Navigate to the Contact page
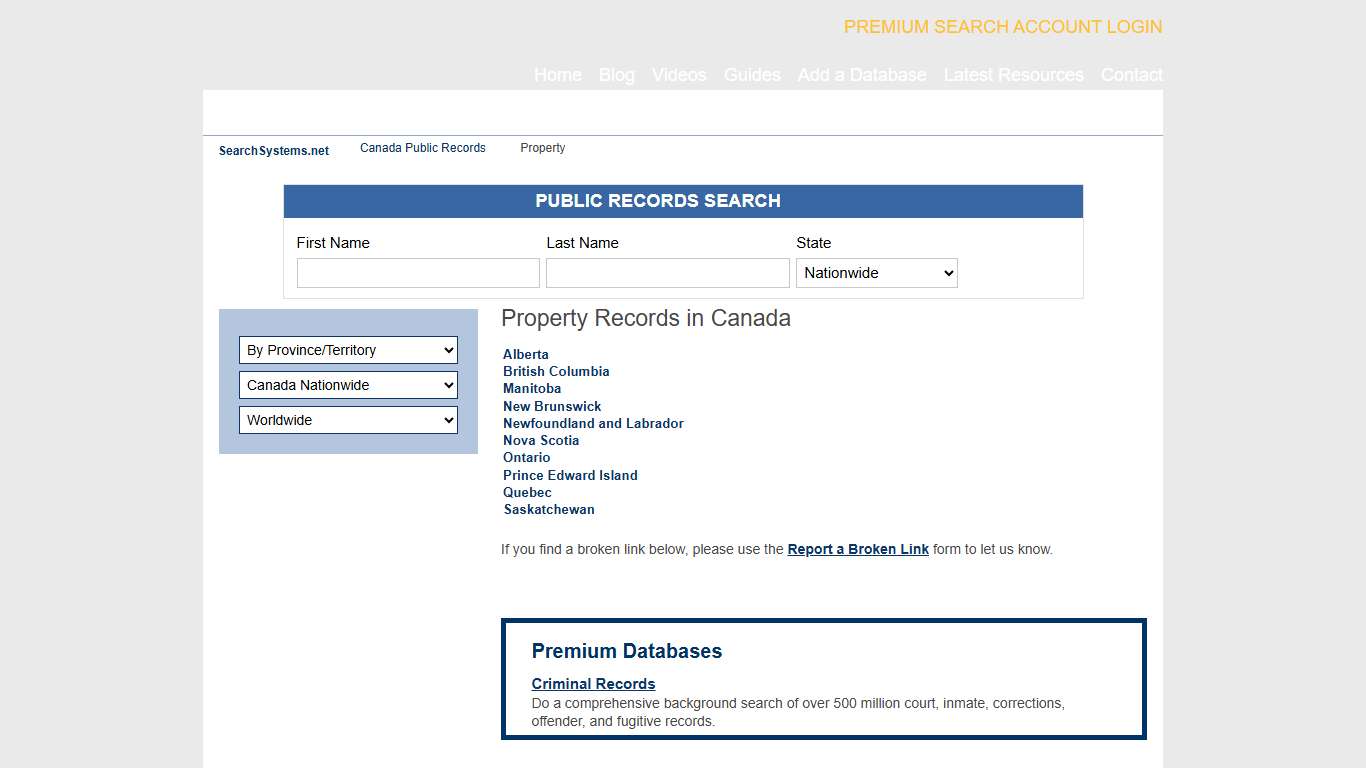Screen dimensions: 1366x768 tap(1131, 75)
